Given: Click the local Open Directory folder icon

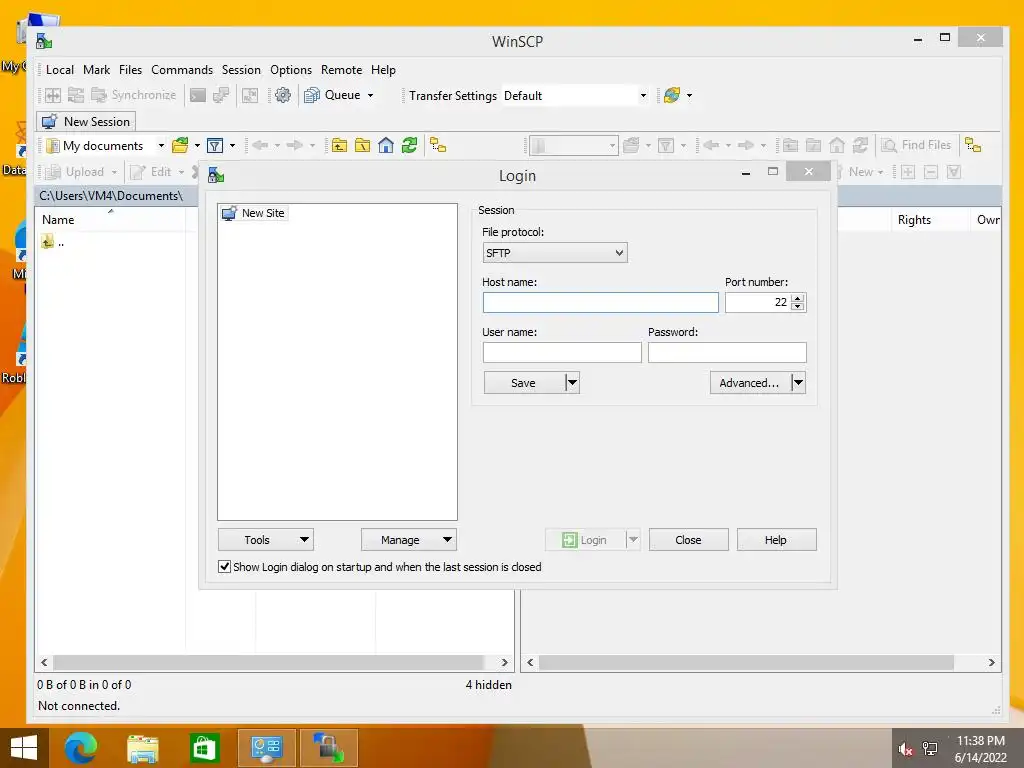Looking at the screenshot, I should (180, 146).
